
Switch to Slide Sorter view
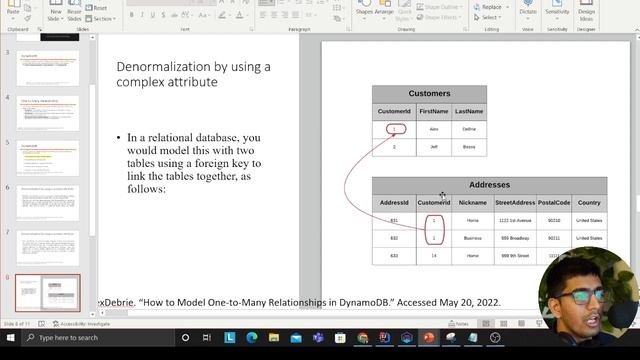coord(504,324)
